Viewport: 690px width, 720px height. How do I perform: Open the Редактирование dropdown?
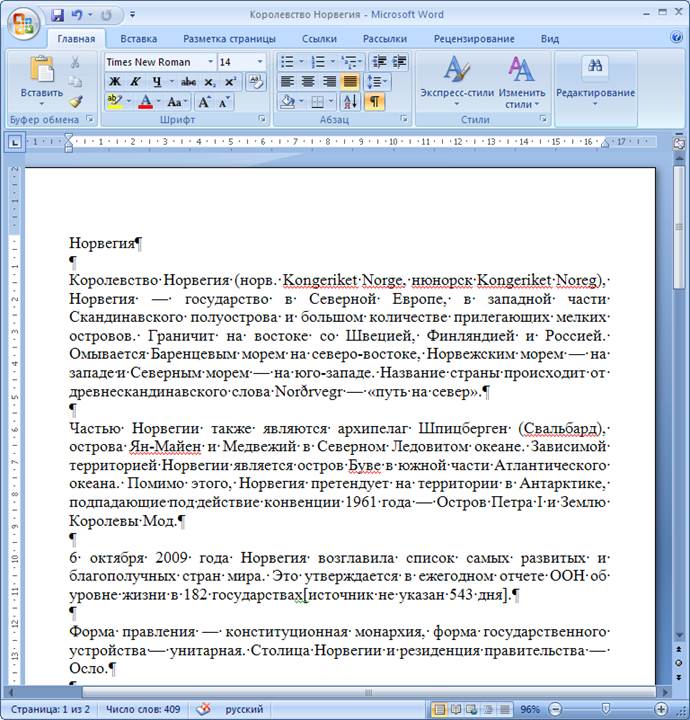(595, 82)
